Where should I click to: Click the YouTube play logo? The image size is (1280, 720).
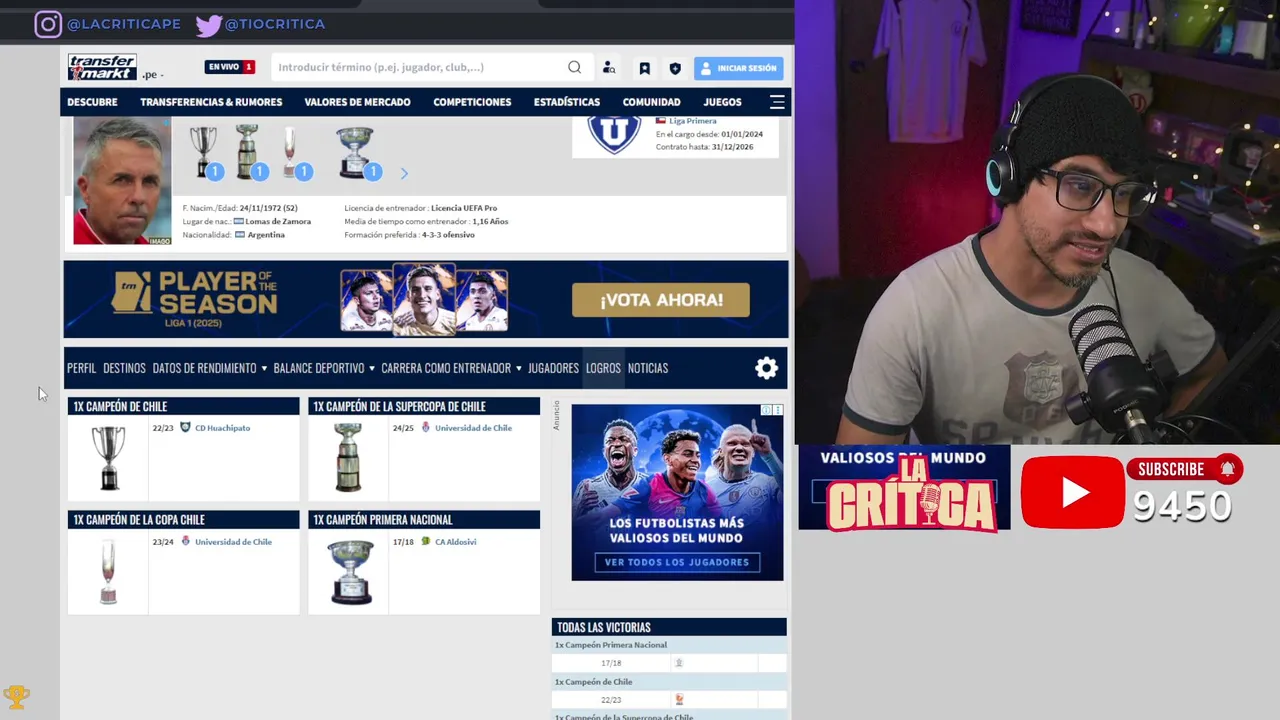point(1073,492)
